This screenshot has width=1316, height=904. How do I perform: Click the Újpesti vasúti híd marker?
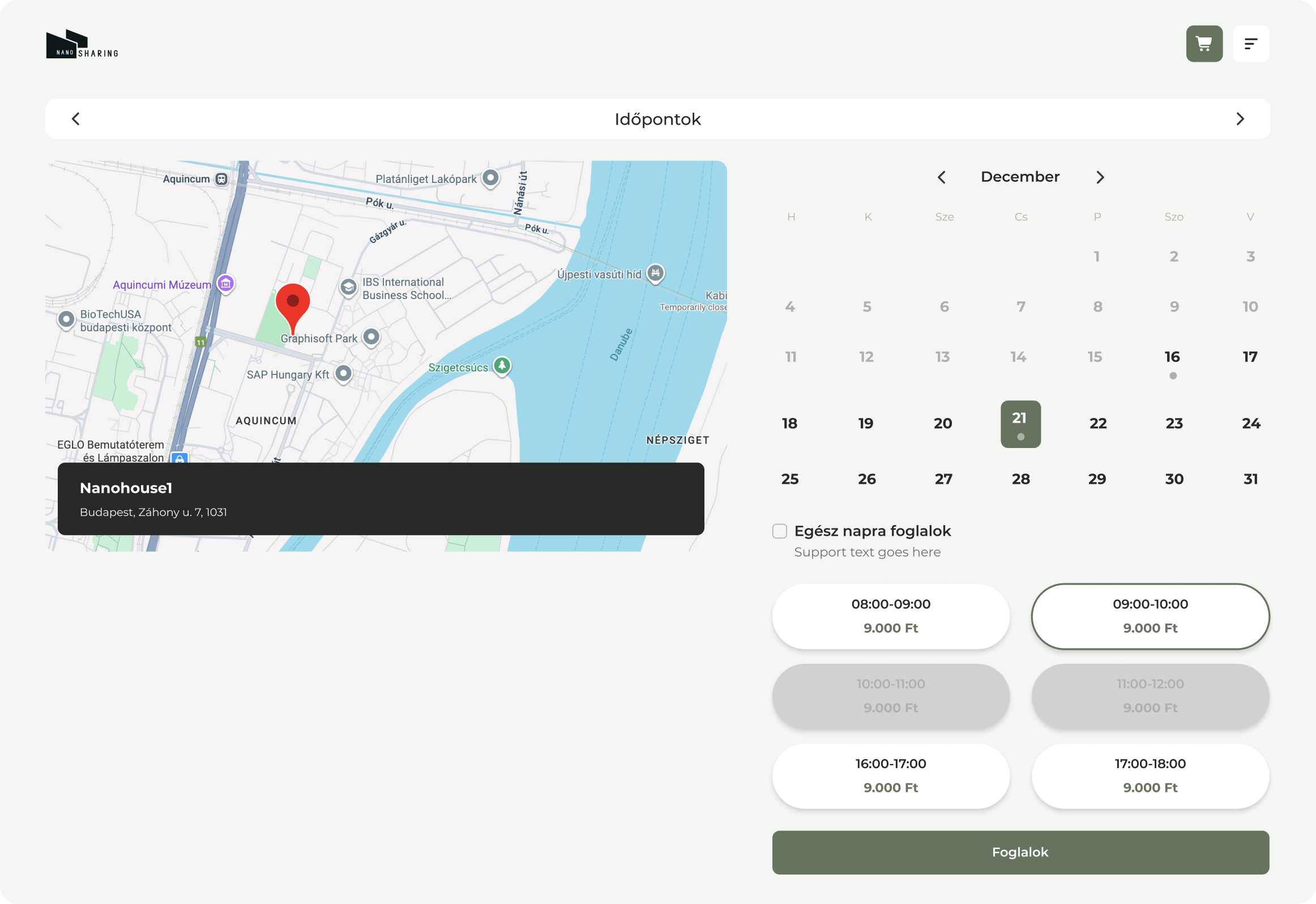click(x=655, y=274)
